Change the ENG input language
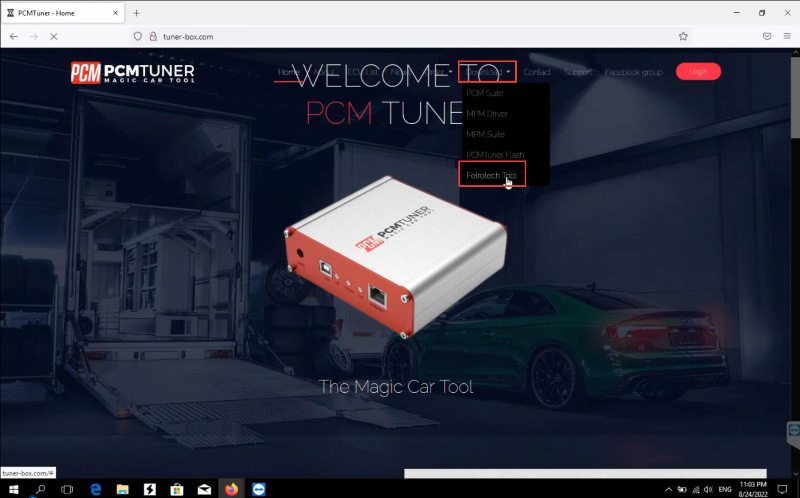This screenshot has width=800, height=498. [725, 489]
